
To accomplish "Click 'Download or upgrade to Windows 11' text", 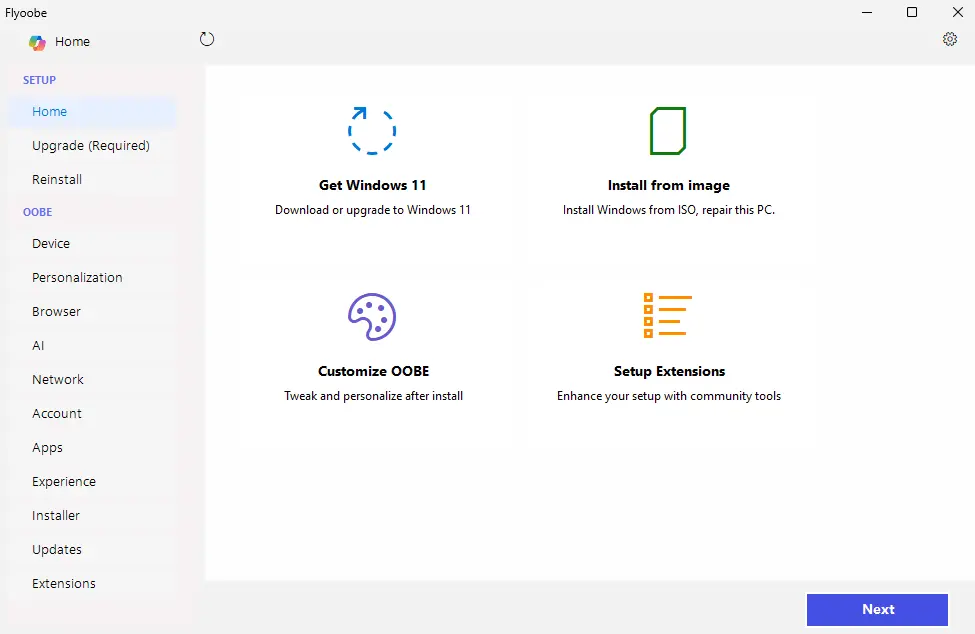I will pos(372,210).
